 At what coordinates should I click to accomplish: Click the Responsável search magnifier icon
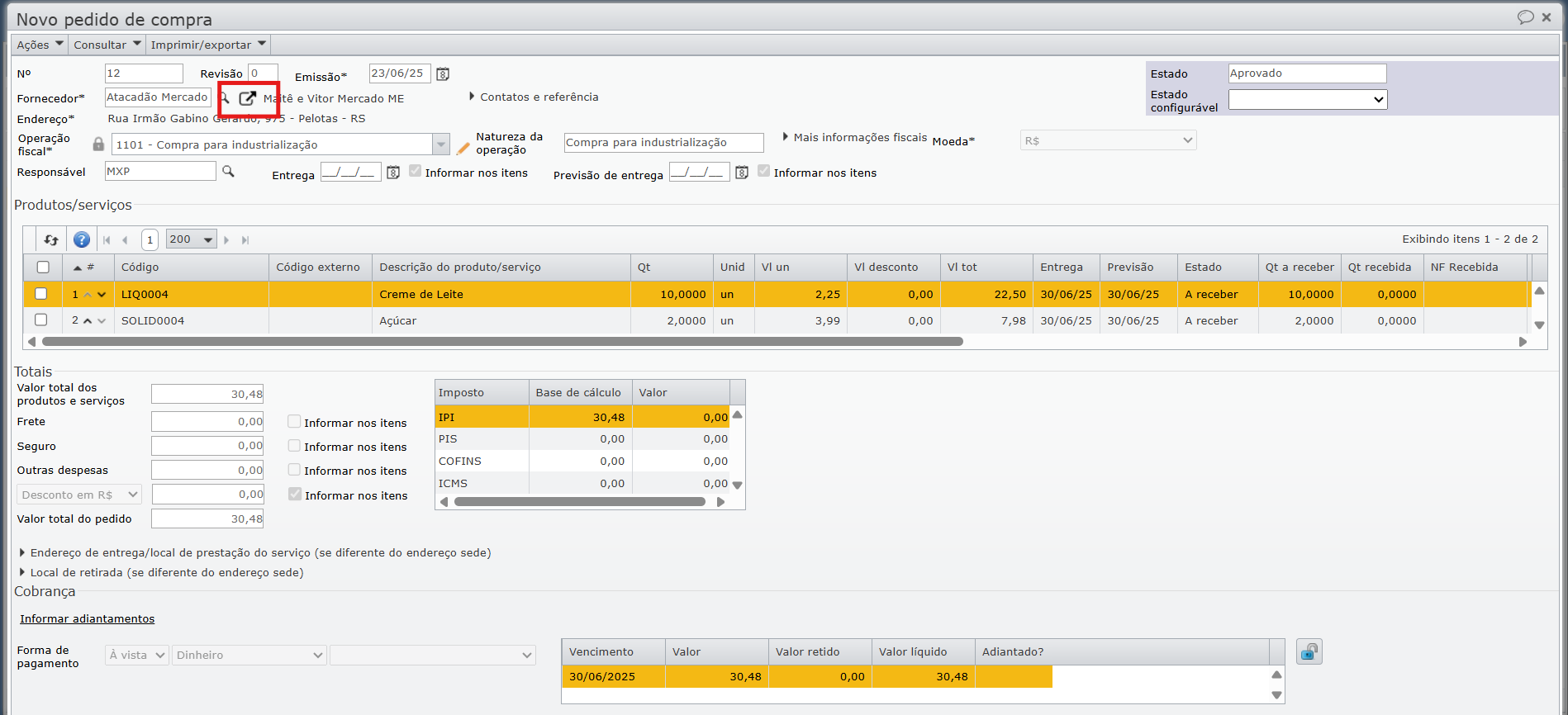(x=228, y=171)
